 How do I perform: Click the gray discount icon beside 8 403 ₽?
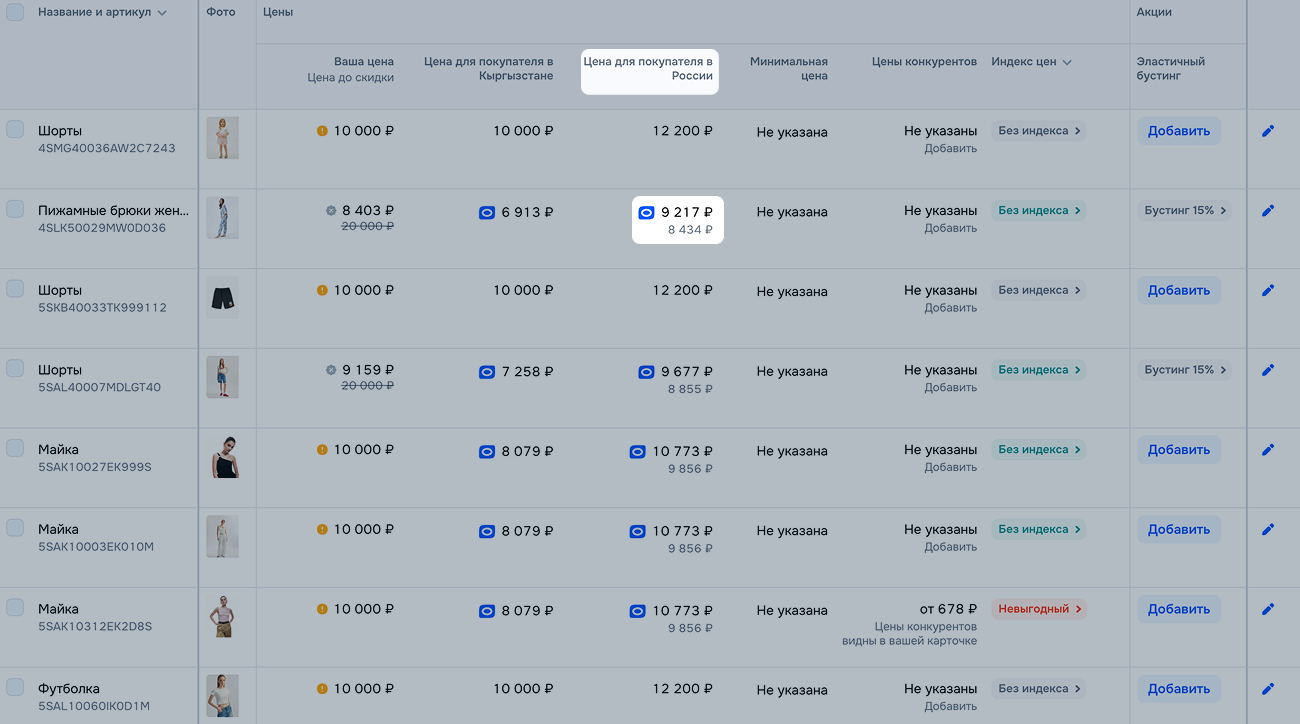point(331,211)
